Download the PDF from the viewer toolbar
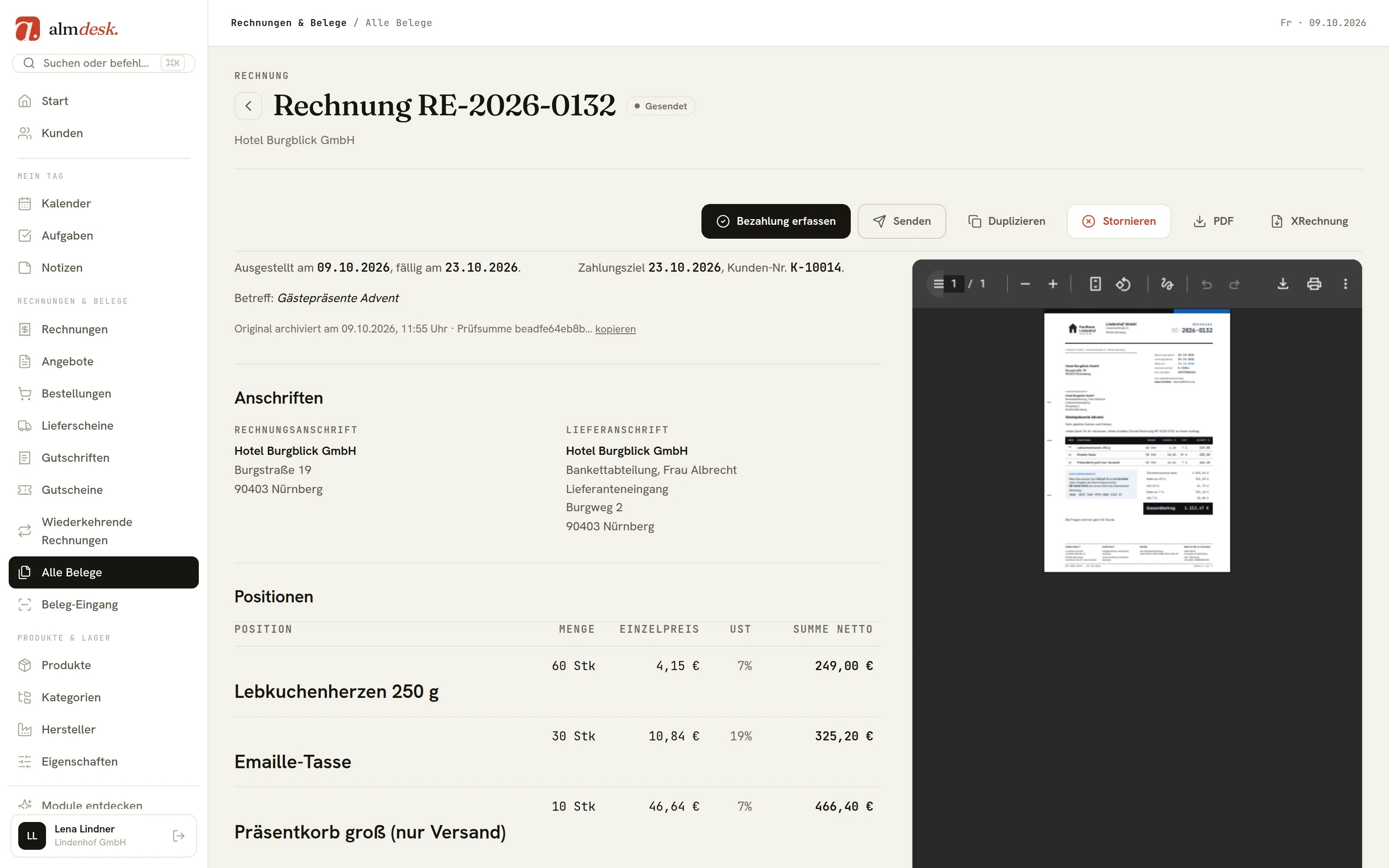1389x868 pixels. [1283, 283]
